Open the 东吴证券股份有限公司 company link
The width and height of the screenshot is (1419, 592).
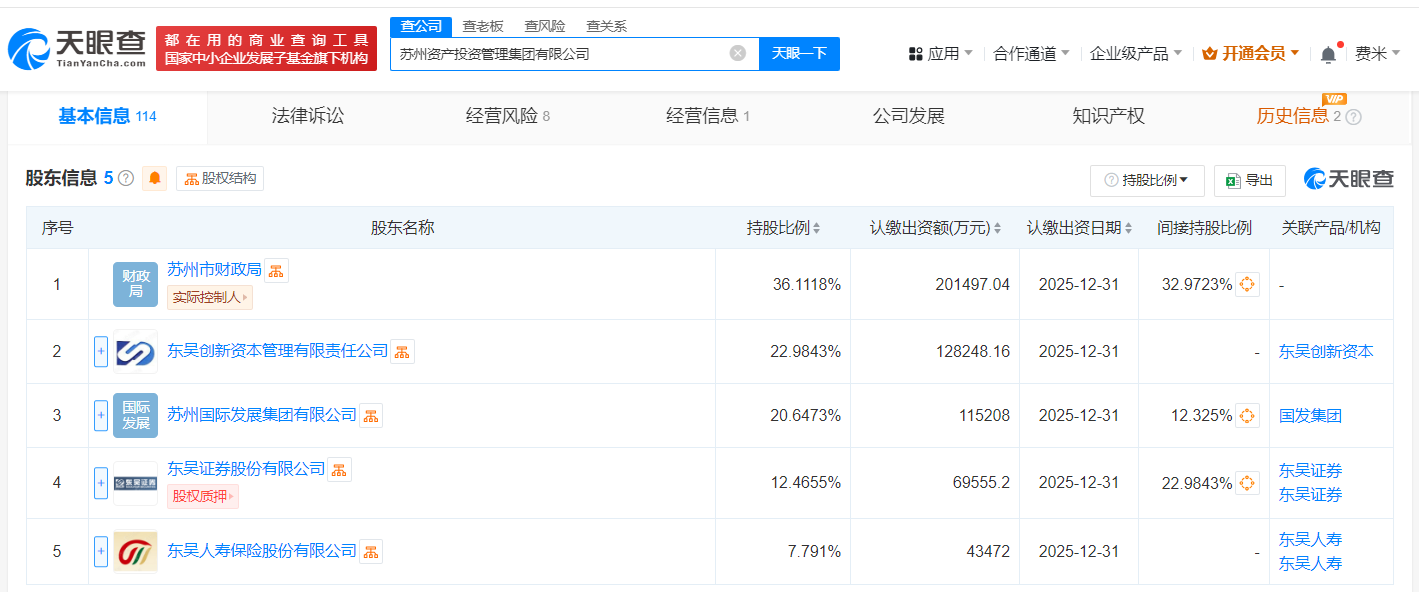[x=246, y=469]
